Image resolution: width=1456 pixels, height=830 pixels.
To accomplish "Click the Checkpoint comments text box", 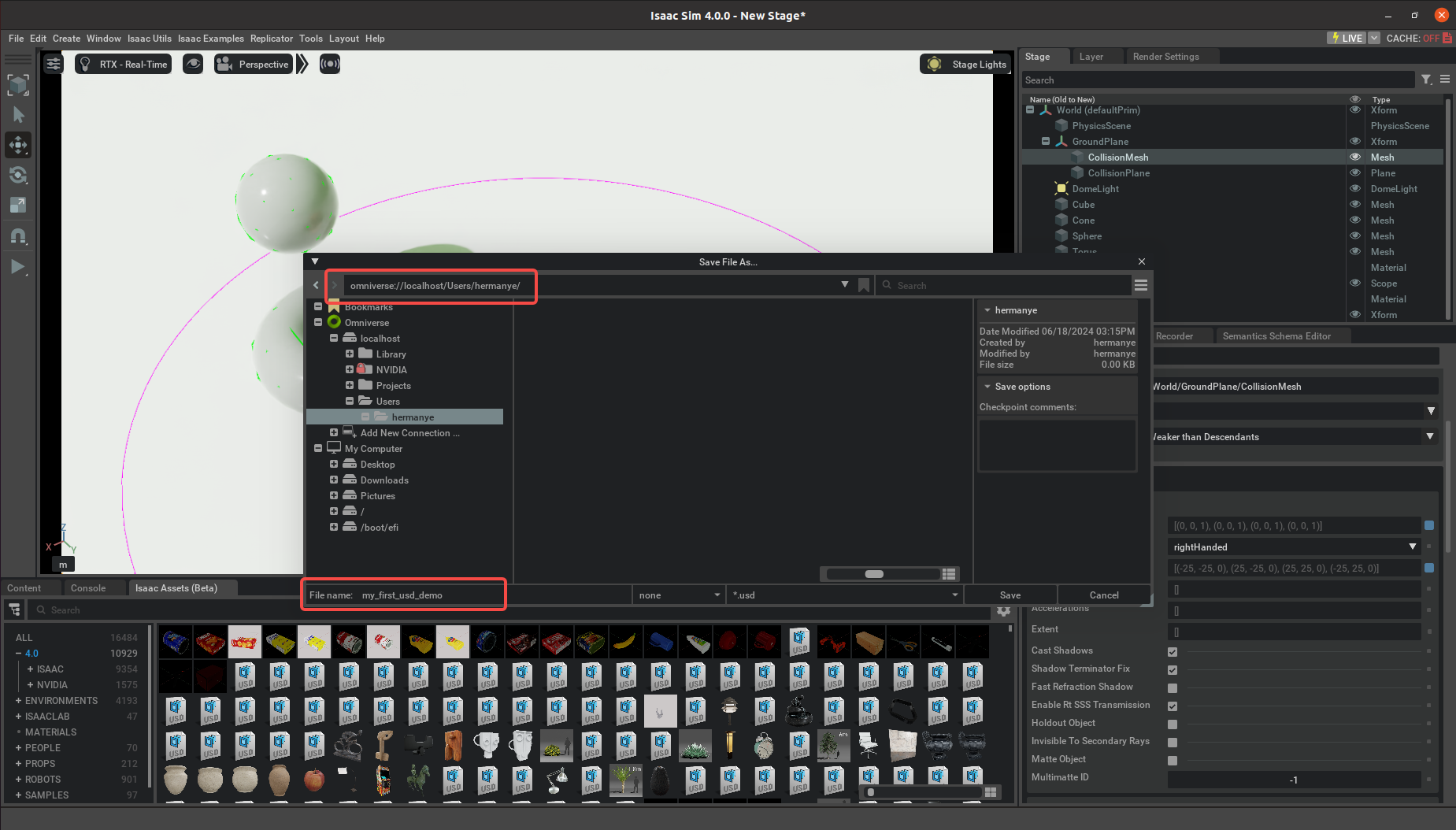I will [1058, 445].
